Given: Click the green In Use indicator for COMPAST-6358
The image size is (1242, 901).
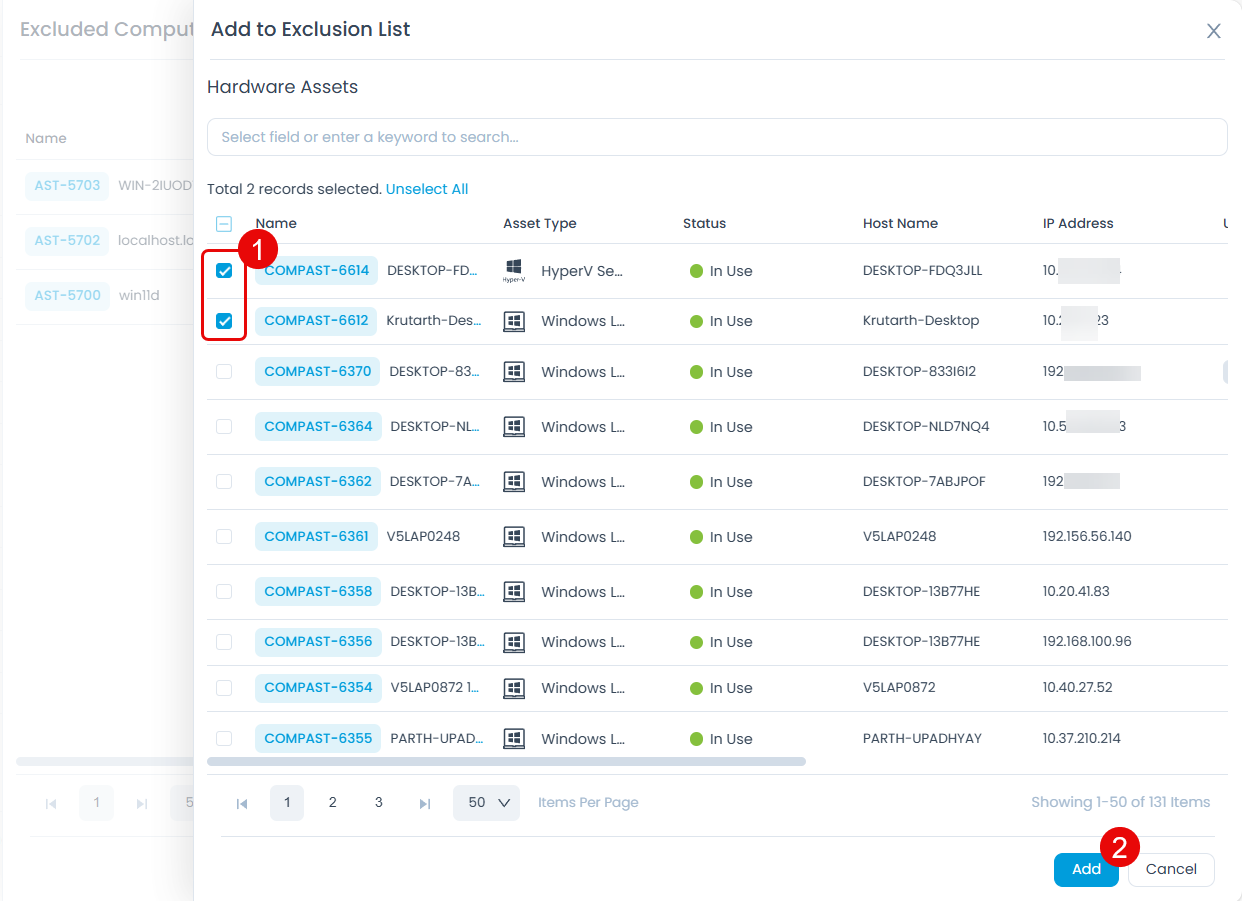Looking at the screenshot, I should tap(696, 592).
